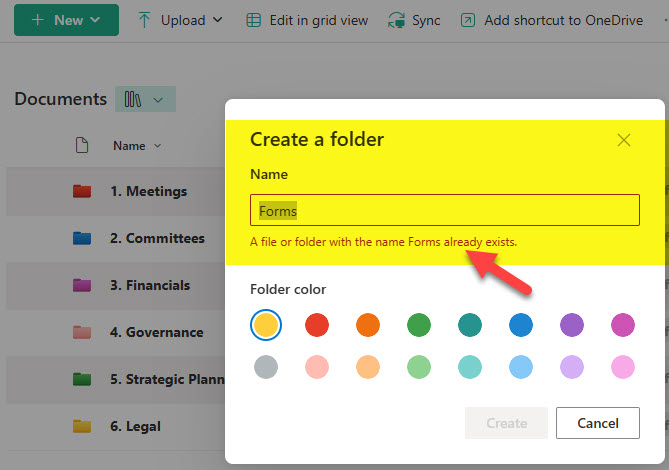Click the purple 3. Financials folder icon

click(x=82, y=285)
